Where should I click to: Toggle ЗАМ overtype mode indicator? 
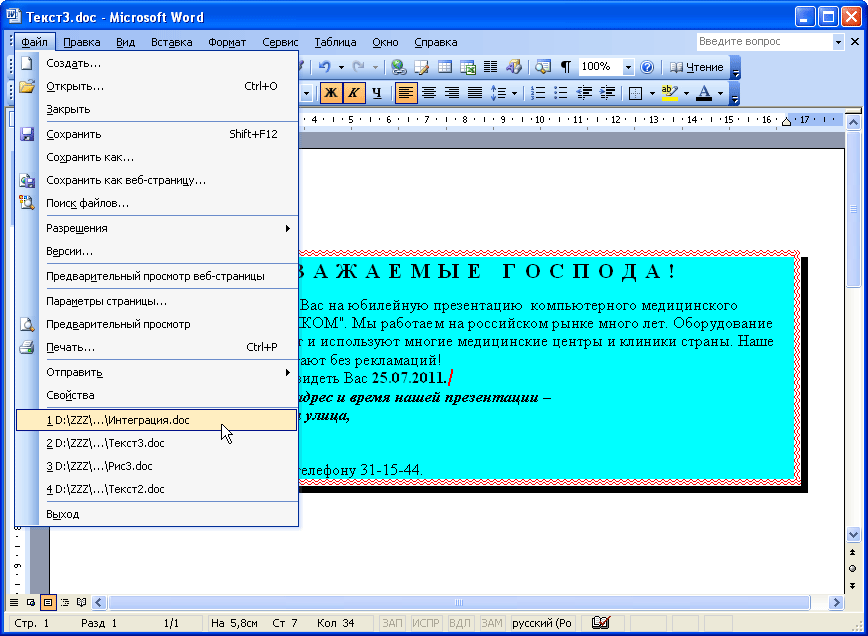(492, 623)
